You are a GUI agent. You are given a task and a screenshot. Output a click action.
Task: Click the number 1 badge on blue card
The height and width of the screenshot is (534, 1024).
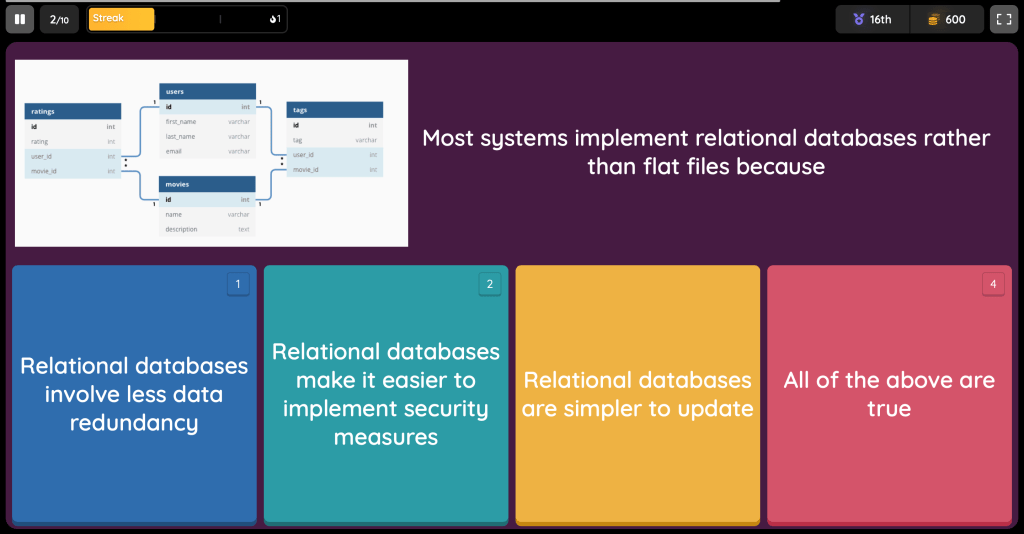click(238, 284)
